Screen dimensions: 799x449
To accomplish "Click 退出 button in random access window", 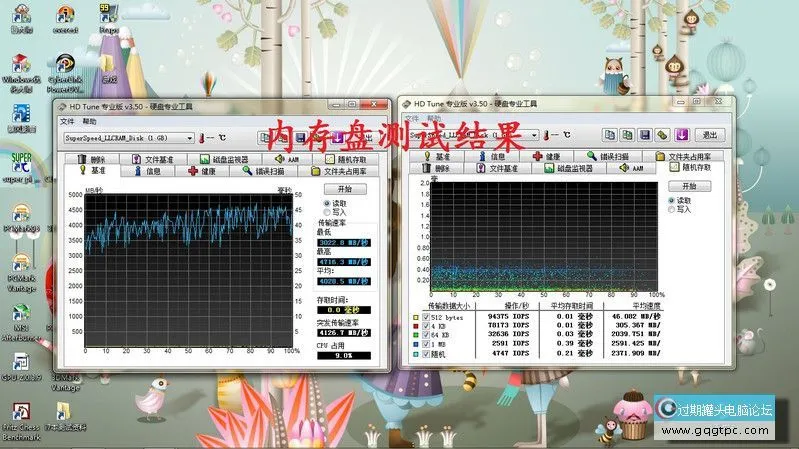I will pyautogui.click(x=710, y=135).
